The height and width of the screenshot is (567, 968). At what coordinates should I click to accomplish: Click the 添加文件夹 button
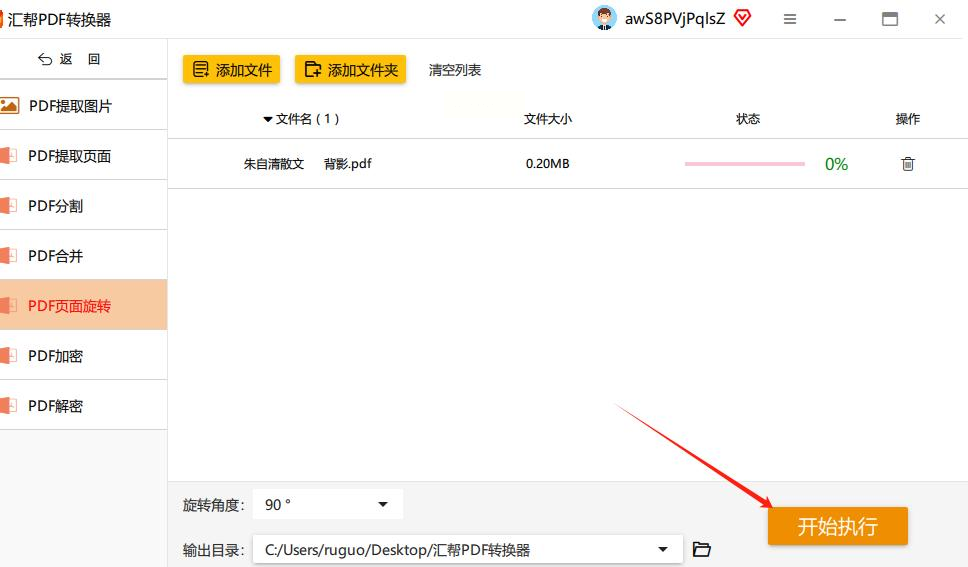[x=350, y=69]
